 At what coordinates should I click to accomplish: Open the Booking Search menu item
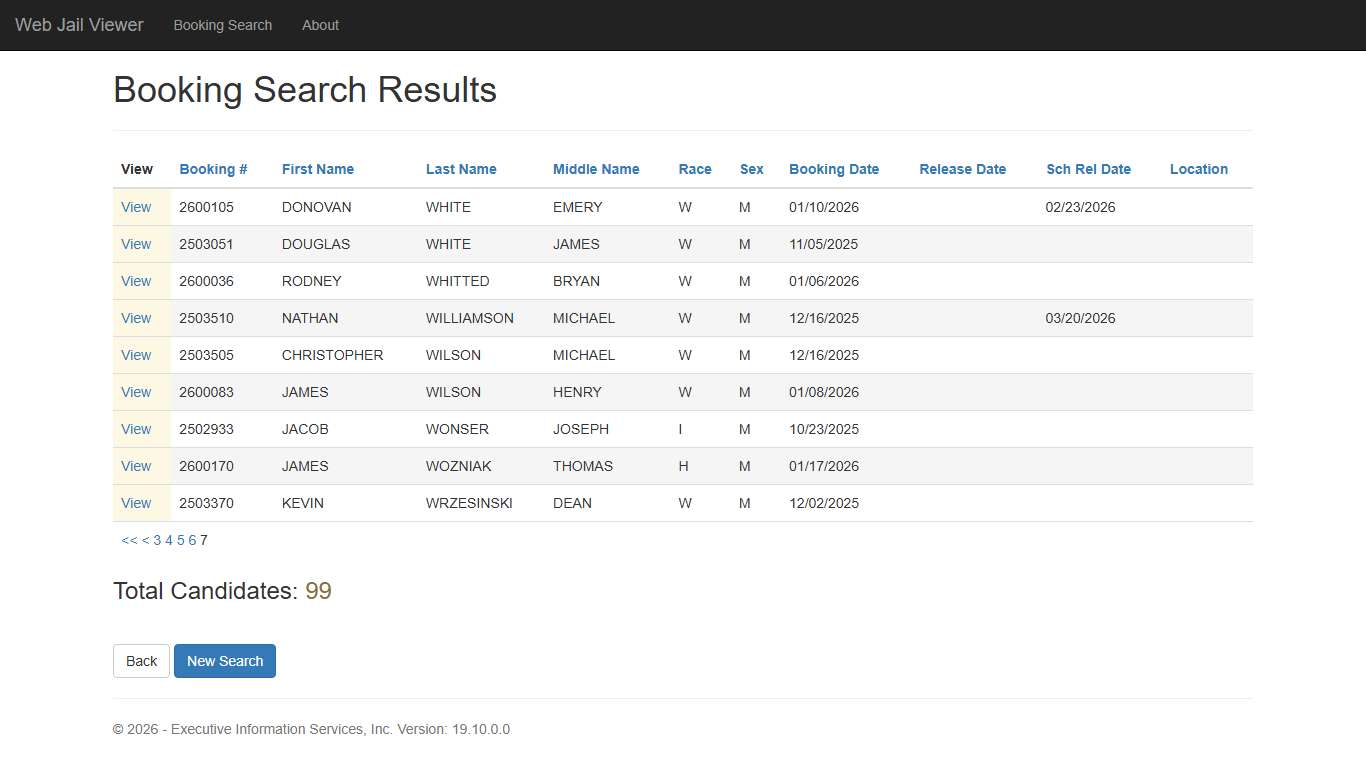(222, 25)
